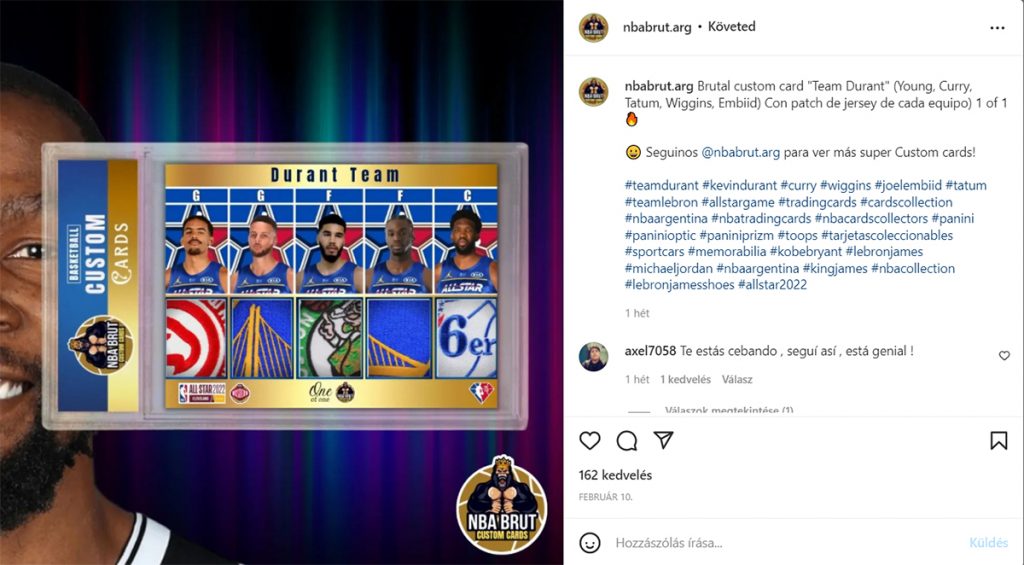View the 162 kedvelés likes list

pos(615,475)
